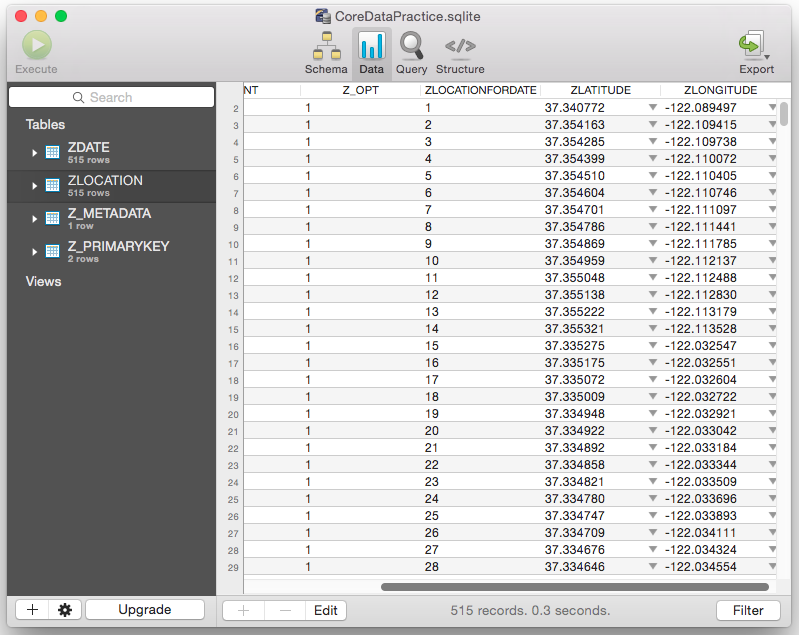The width and height of the screenshot is (799, 635).
Task: Open dropdown arrow beside longitude -122.034554
Action: pos(773,566)
